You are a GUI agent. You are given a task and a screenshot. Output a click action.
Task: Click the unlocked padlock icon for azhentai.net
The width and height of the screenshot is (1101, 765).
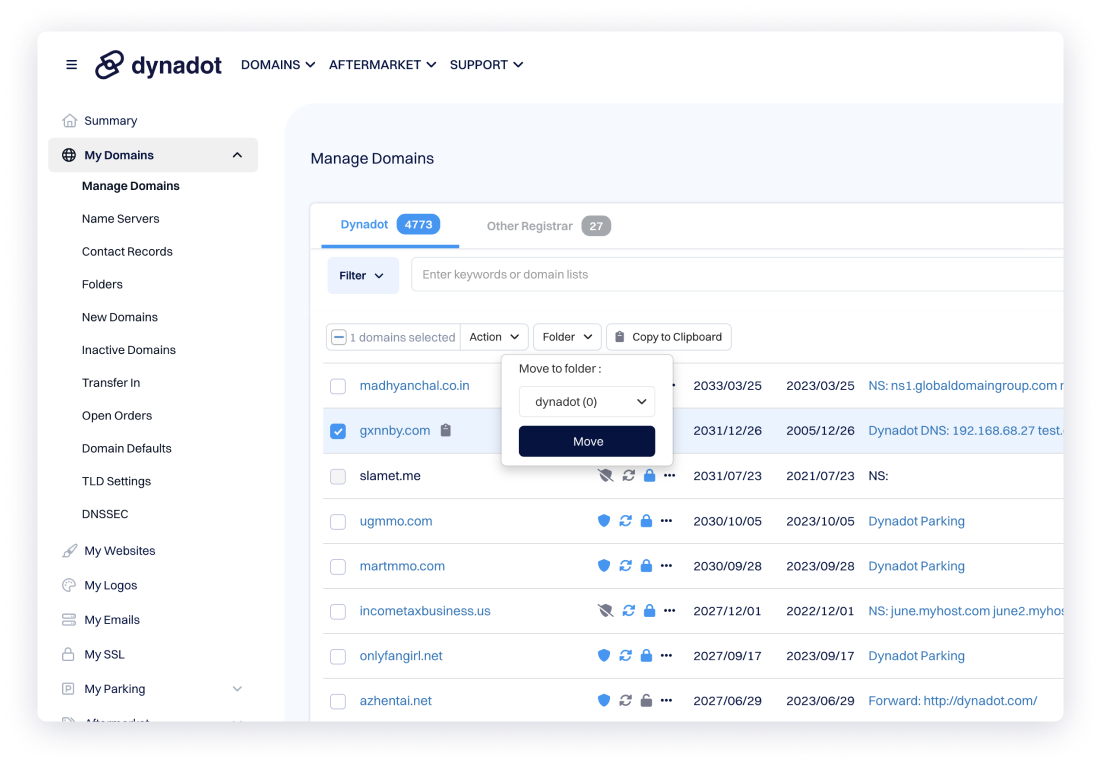point(647,701)
